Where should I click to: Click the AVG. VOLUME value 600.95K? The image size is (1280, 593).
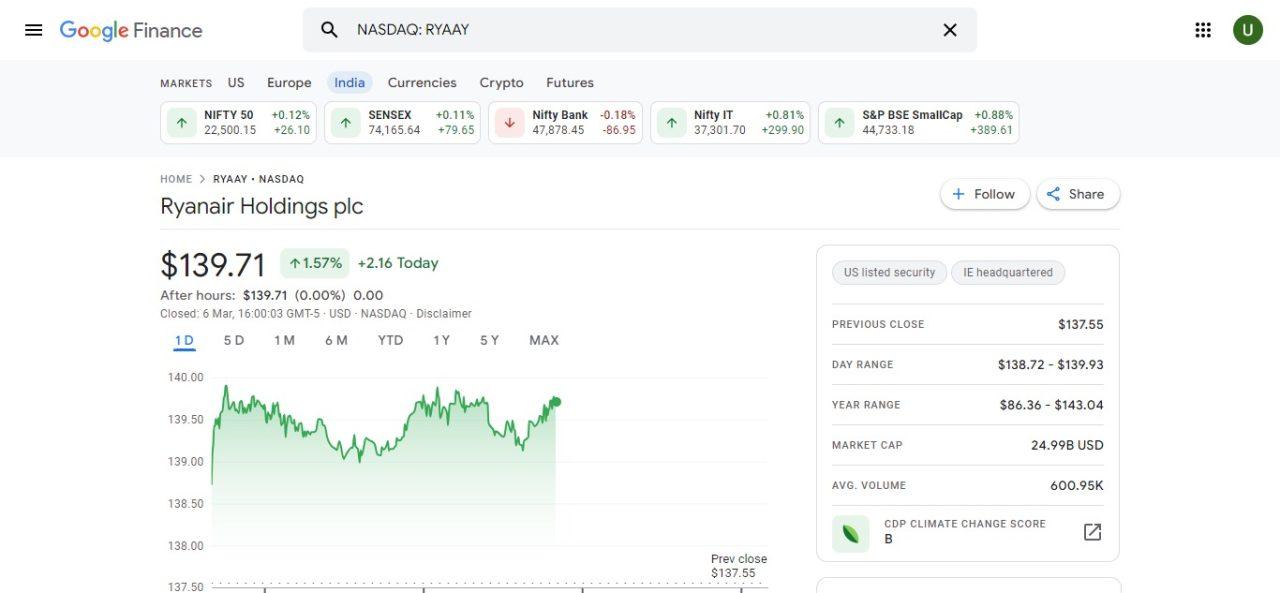pyautogui.click(x=1077, y=485)
